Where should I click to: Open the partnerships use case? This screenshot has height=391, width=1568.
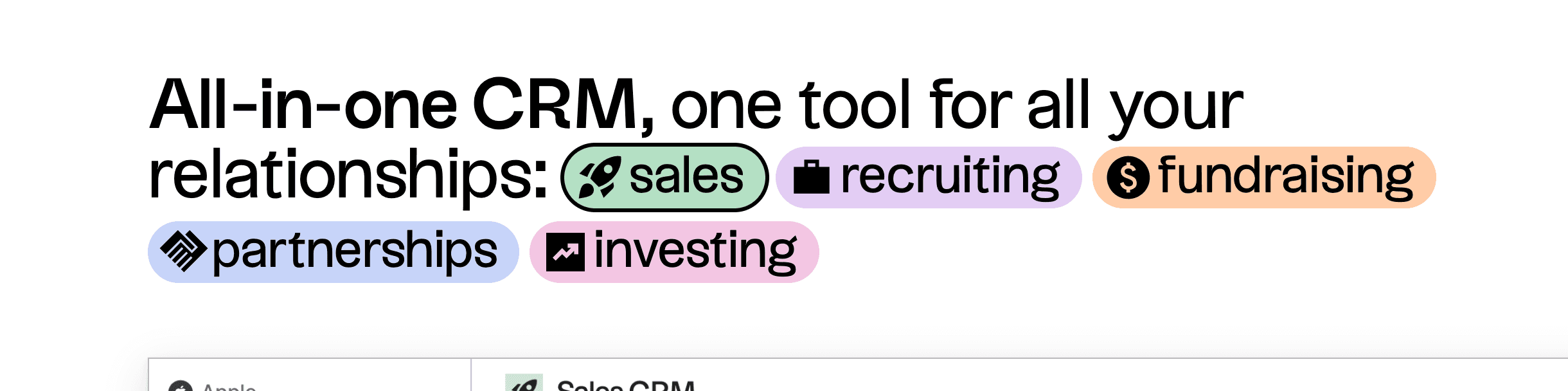334,252
